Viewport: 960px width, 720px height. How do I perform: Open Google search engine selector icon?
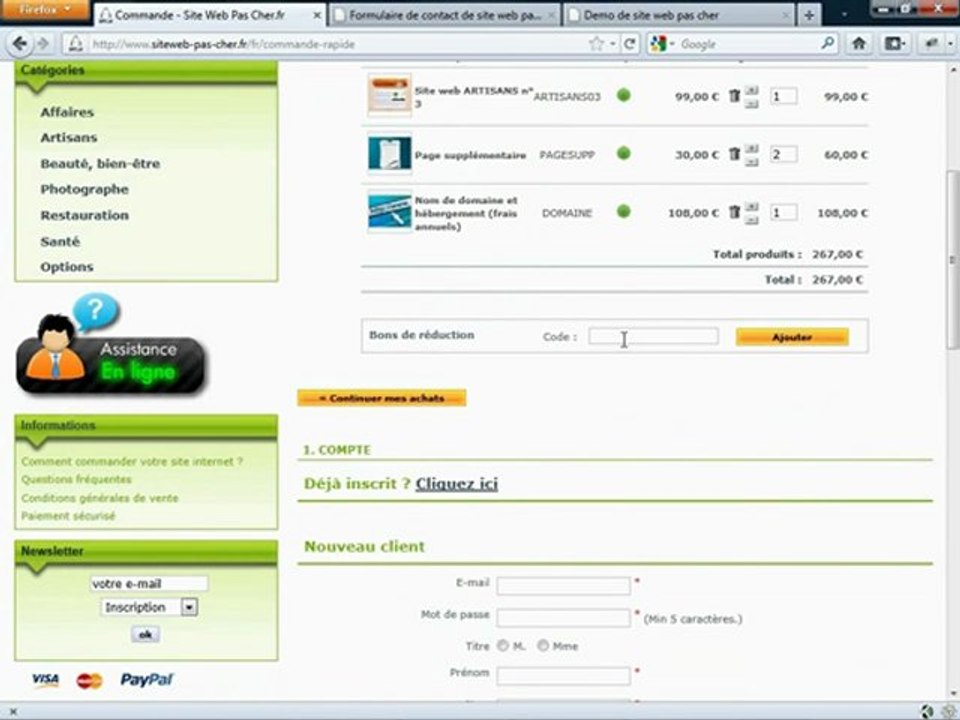[x=662, y=43]
